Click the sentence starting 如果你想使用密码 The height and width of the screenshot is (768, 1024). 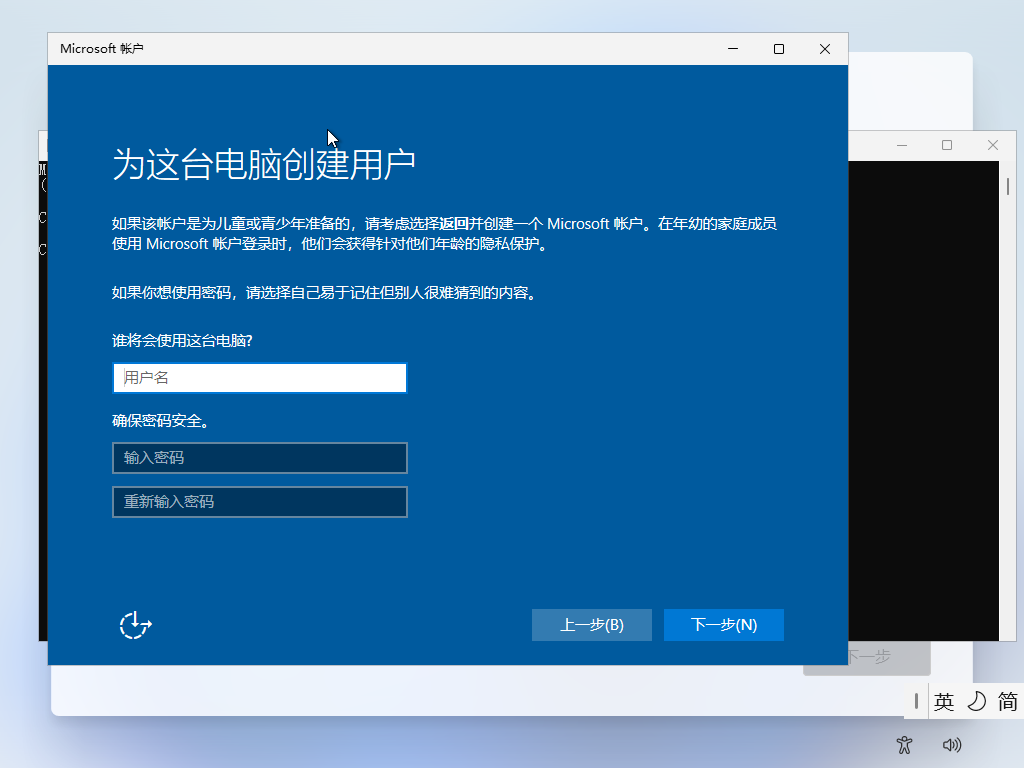point(325,293)
